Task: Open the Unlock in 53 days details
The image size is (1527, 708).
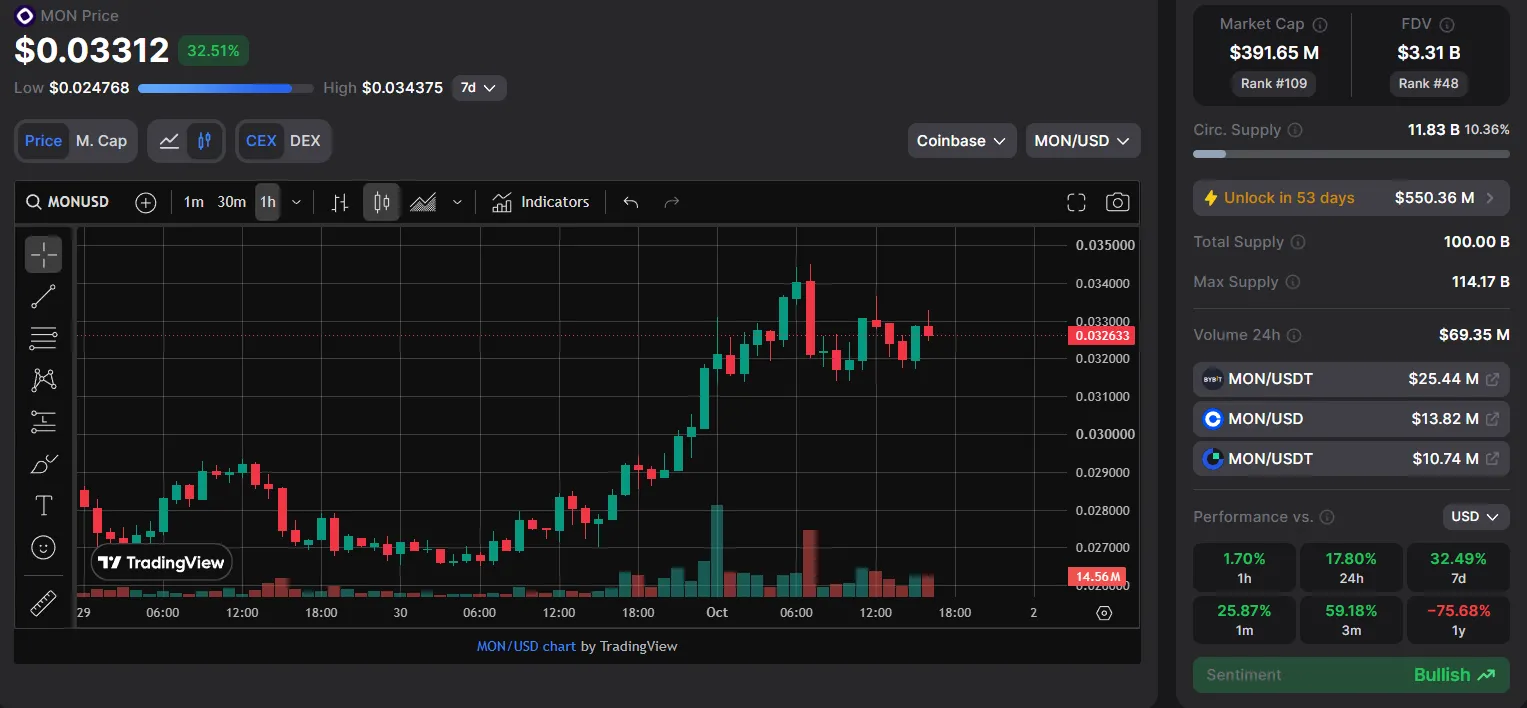Action: coord(1351,198)
